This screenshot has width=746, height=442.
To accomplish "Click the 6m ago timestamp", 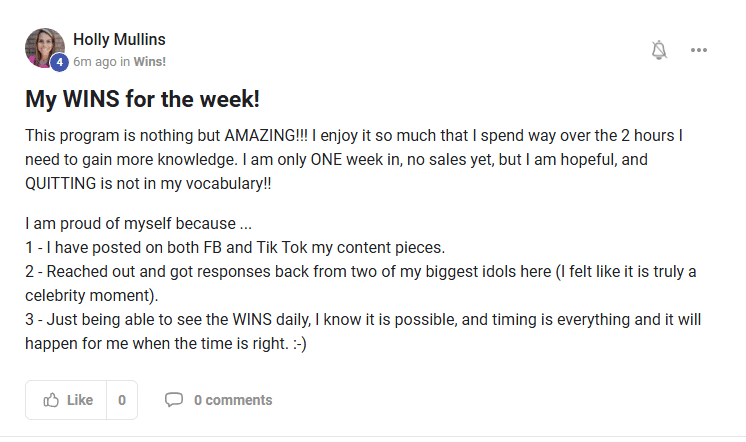I will click(x=95, y=62).
